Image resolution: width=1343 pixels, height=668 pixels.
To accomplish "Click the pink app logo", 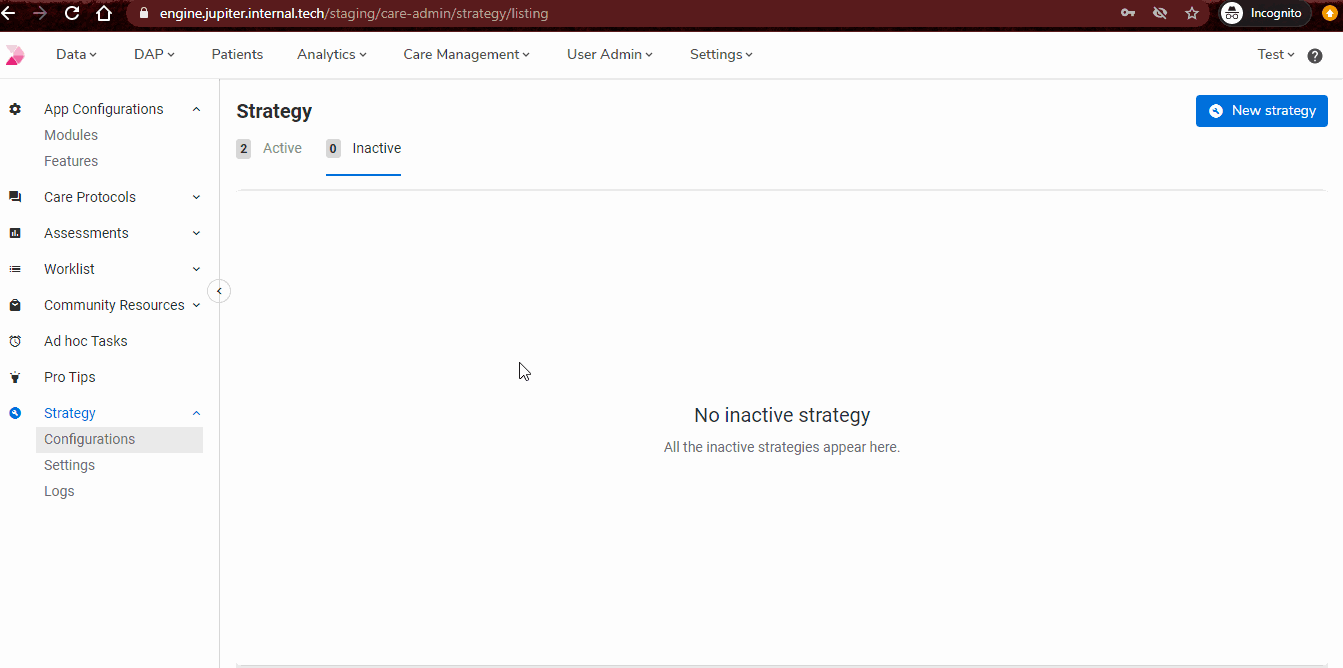I will tap(15, 55).
